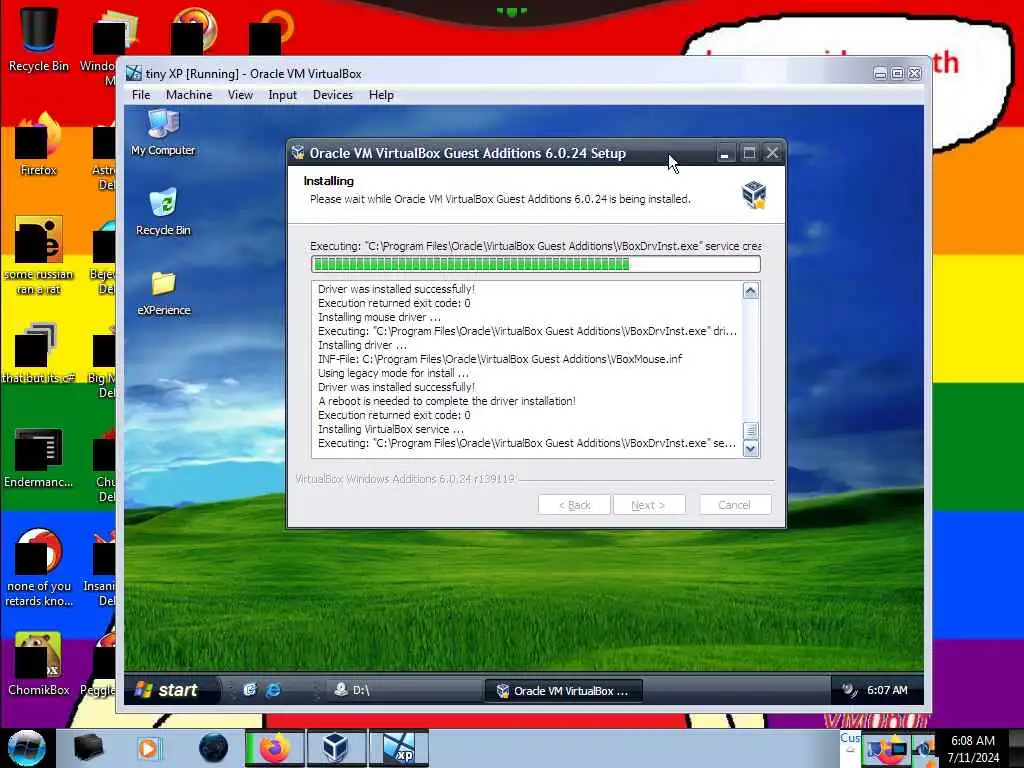1024x768 pixels.
Task: Select the Endermanc... desktop icon
Action: [x=39, y=458]
